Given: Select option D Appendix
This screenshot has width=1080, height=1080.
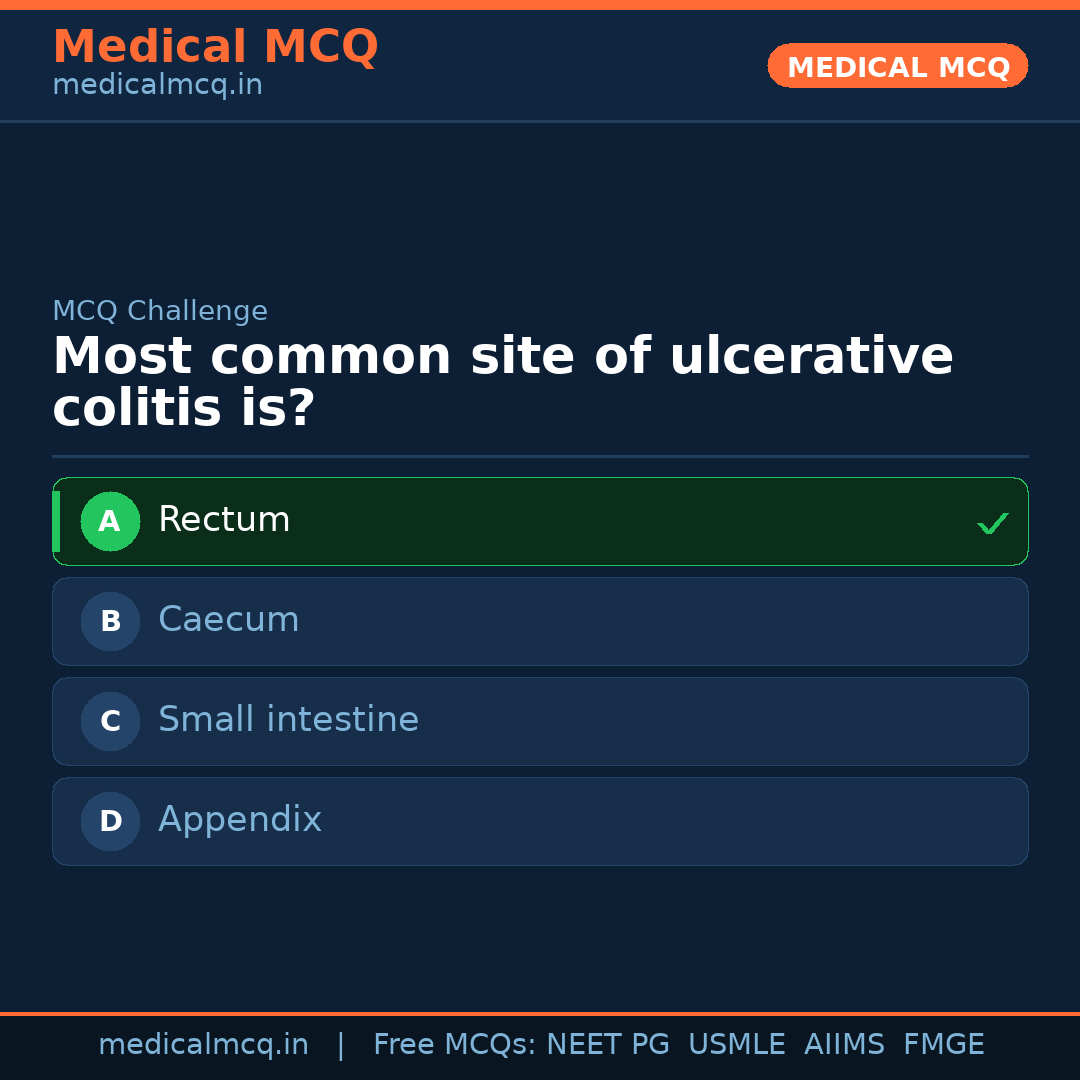Looking at the screenshot, I should point(540,821).
